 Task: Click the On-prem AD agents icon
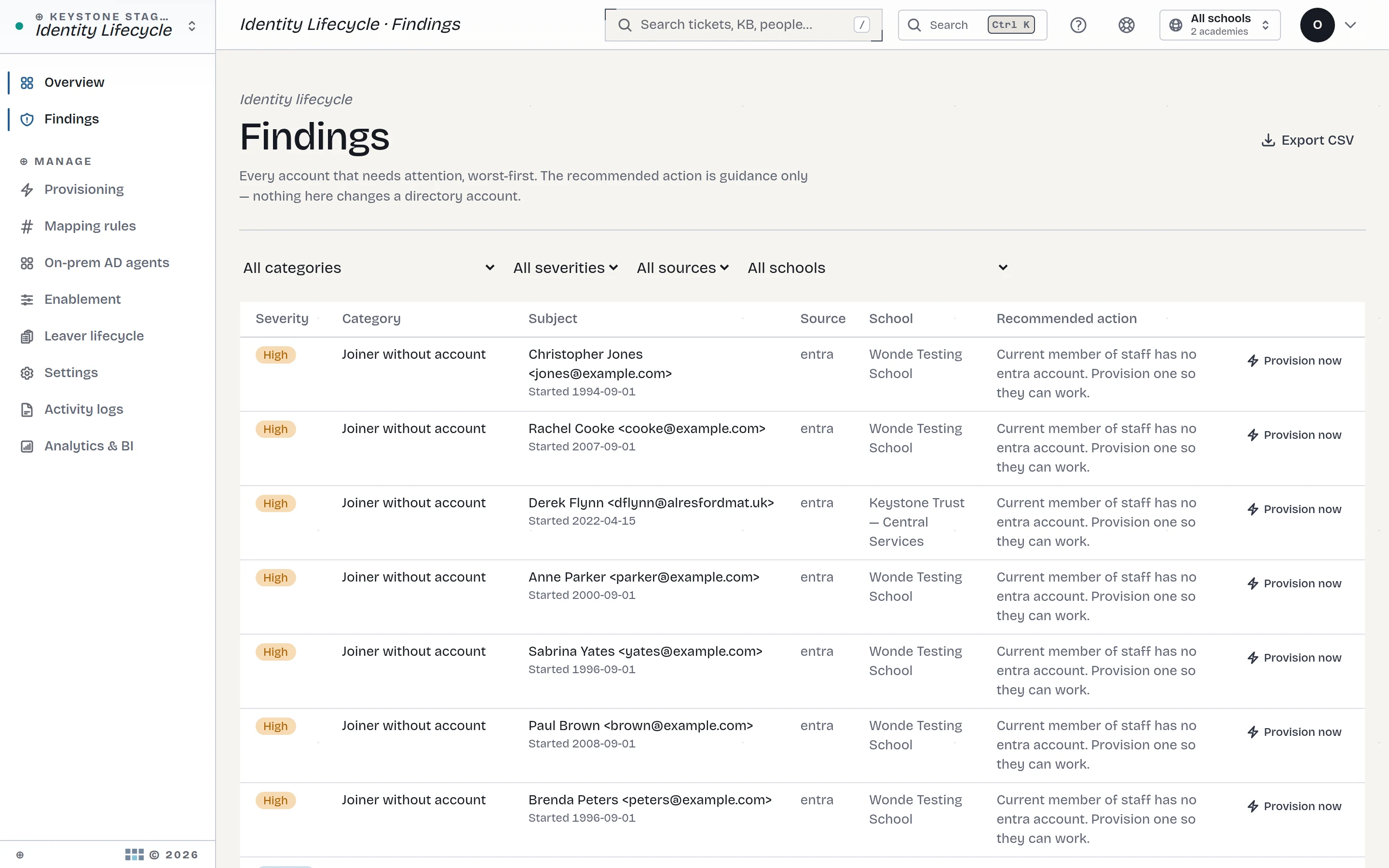coord(27,263)
